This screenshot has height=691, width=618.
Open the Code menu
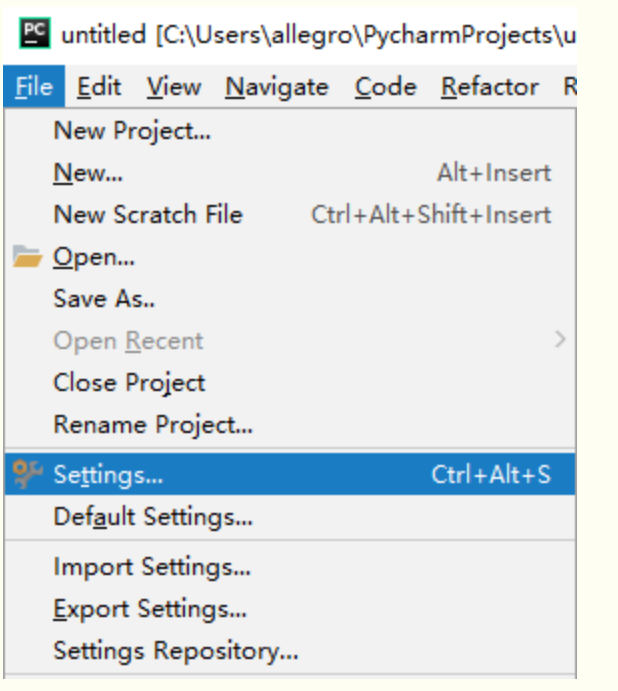(x=385, y=88)
